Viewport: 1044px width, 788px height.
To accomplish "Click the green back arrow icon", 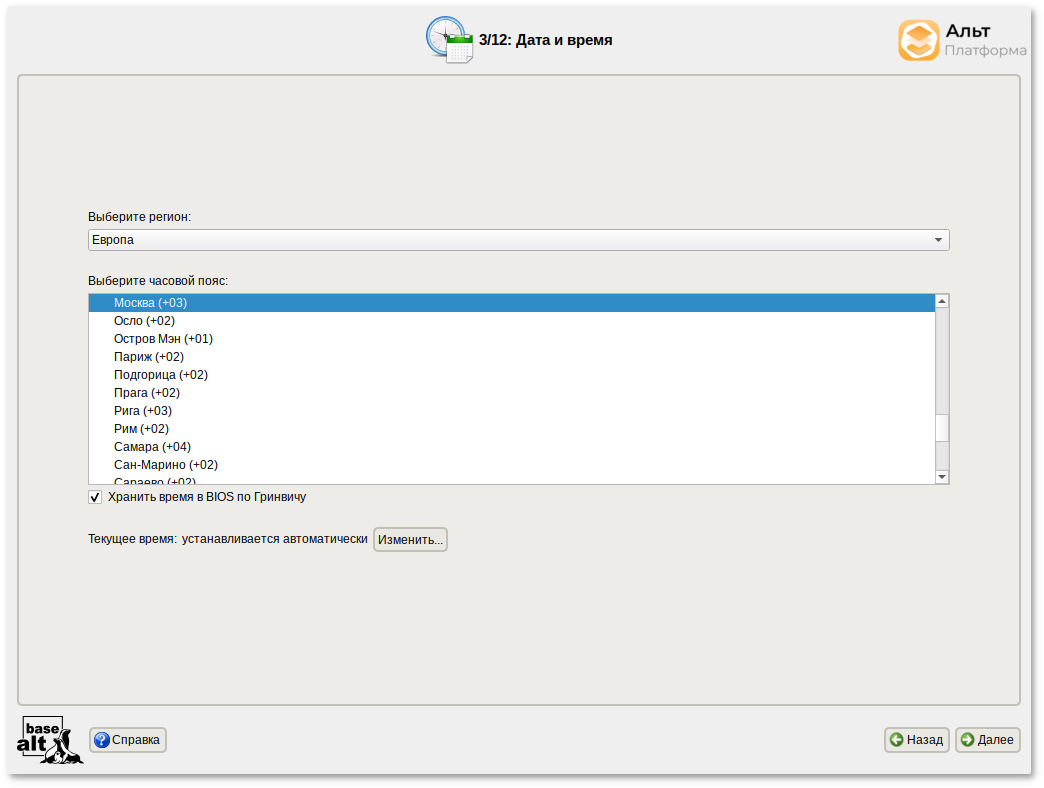I will click(x=897, y=740).
